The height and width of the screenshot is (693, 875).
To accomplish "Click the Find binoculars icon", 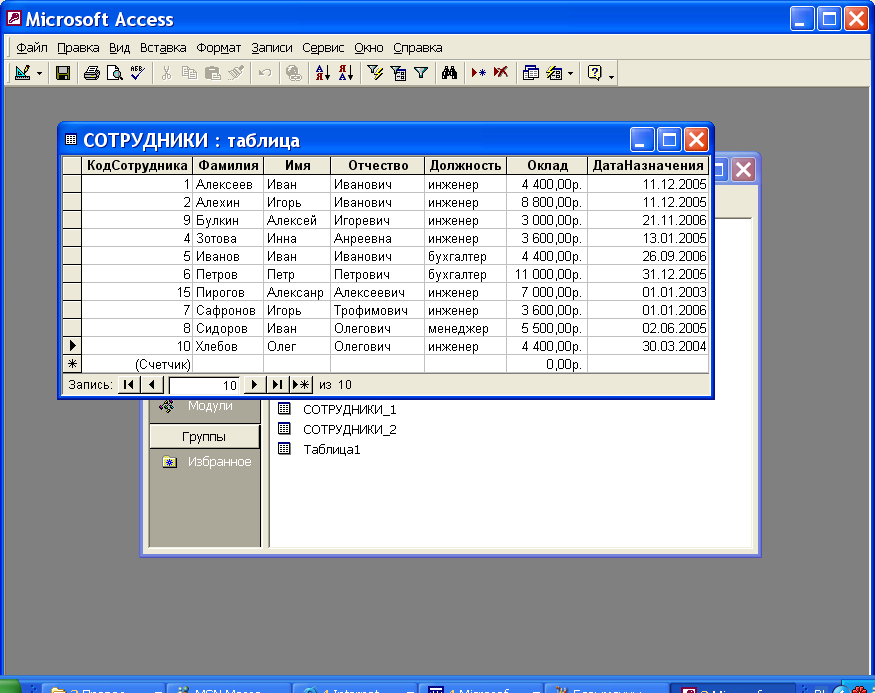I will (449, 73).
